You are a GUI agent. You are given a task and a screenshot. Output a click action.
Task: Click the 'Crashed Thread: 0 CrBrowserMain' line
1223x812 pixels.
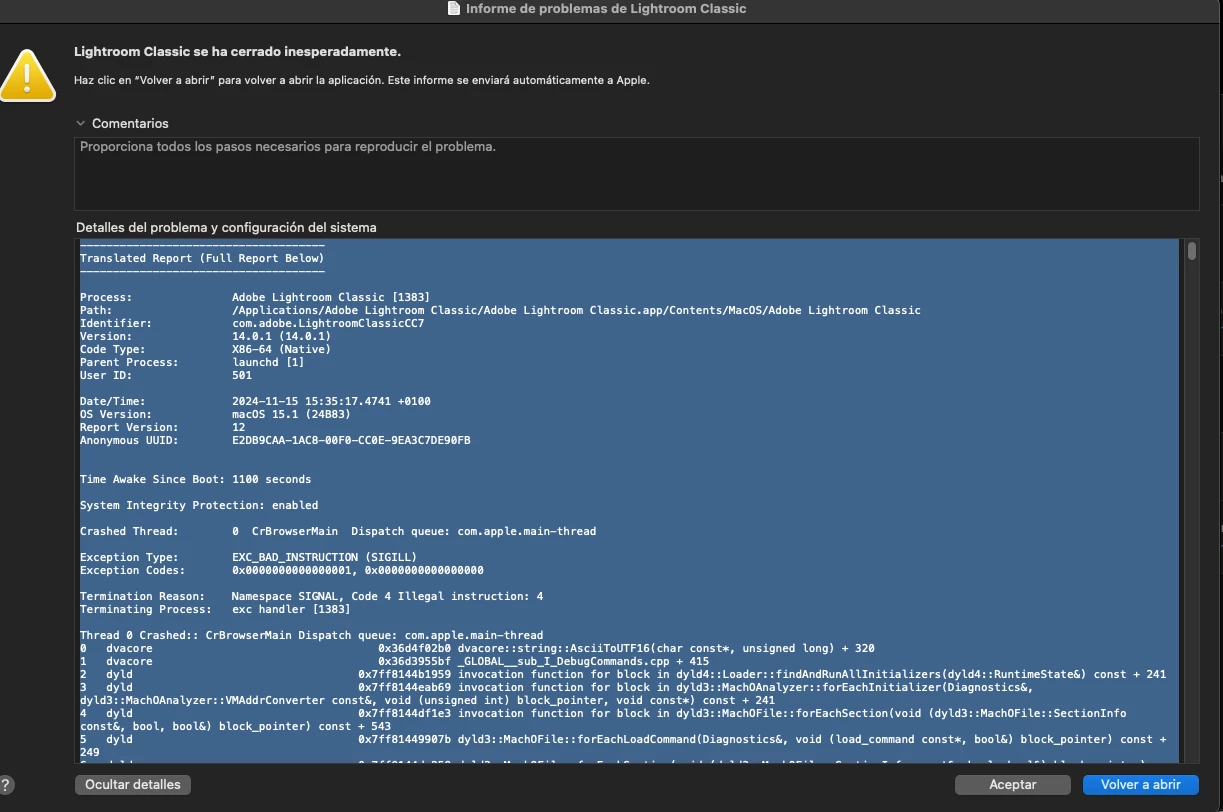(338, 531)
